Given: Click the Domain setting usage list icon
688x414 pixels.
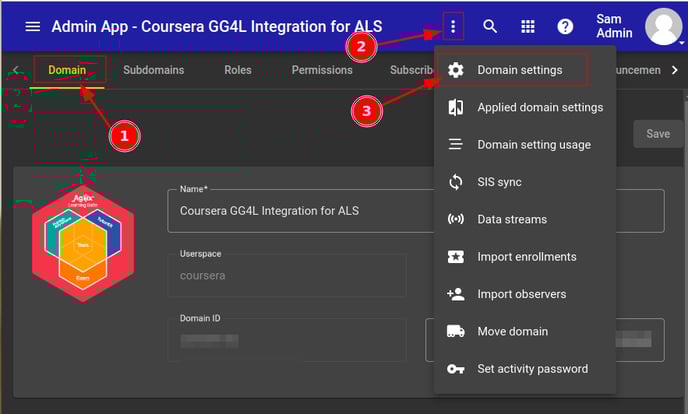Looking at the screenshot, I should click(455, 144).
